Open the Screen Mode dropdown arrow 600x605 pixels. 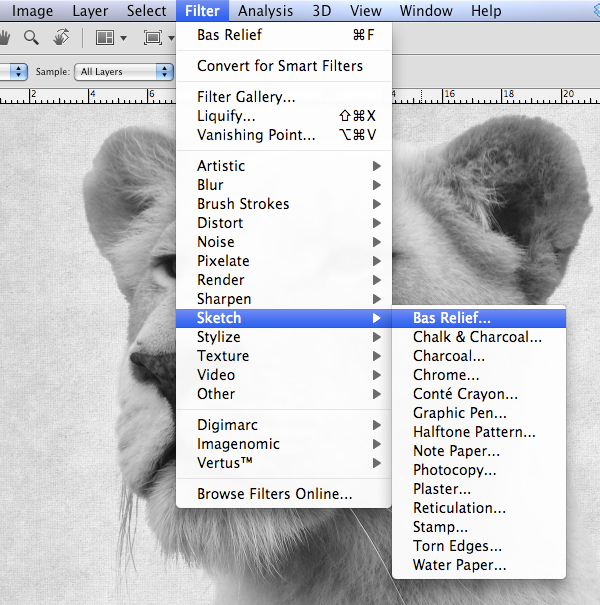[171, 38]
